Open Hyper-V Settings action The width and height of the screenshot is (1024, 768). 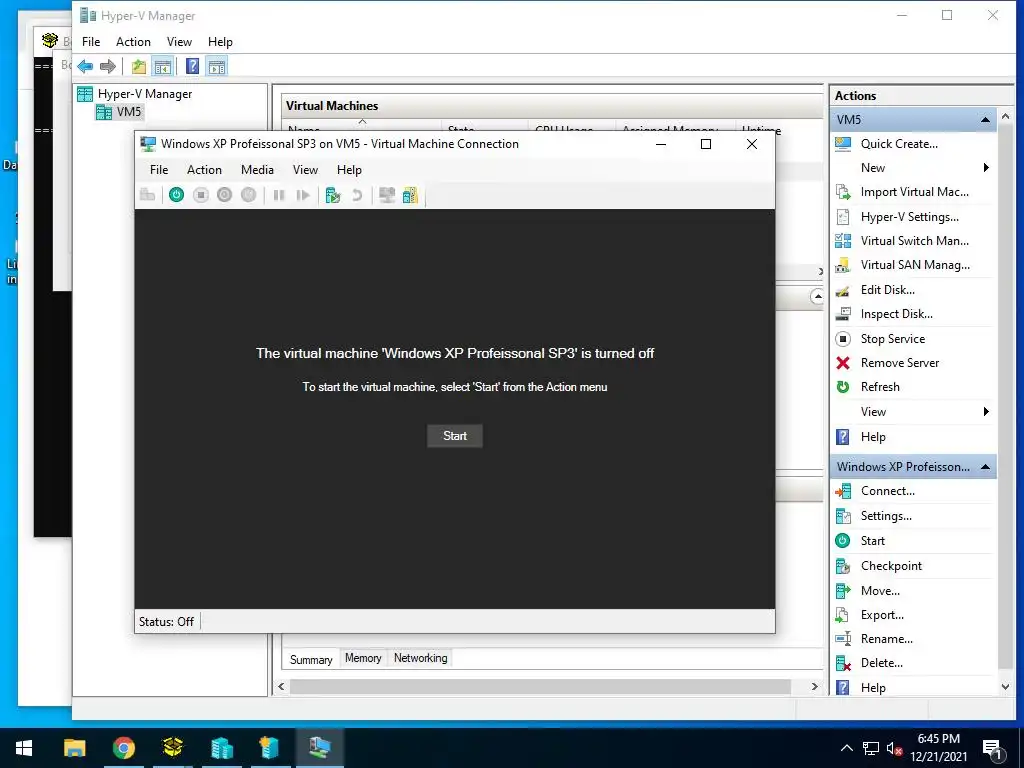[x=910, y=217]
